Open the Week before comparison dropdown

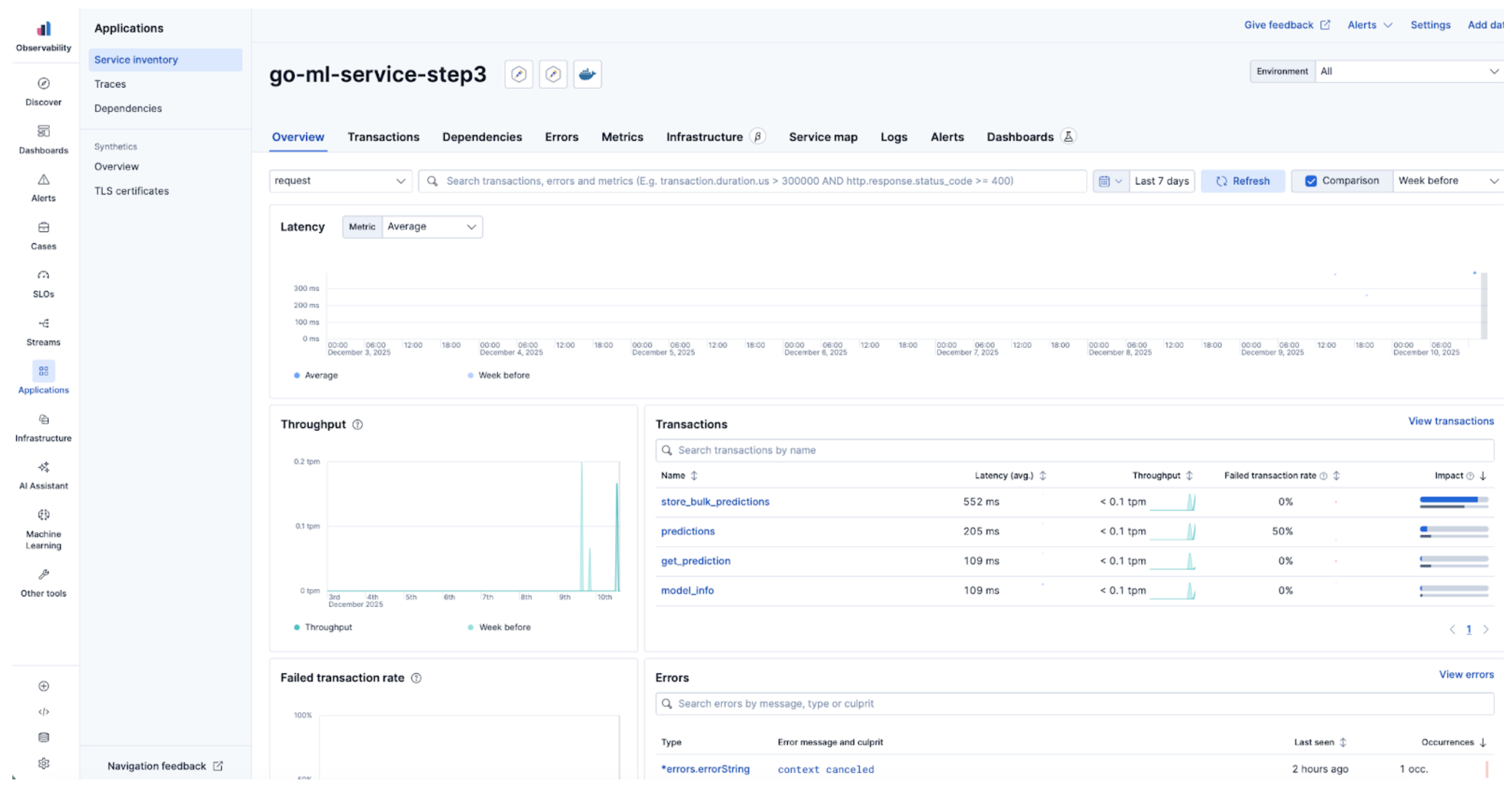click(x=1448, y=181)
